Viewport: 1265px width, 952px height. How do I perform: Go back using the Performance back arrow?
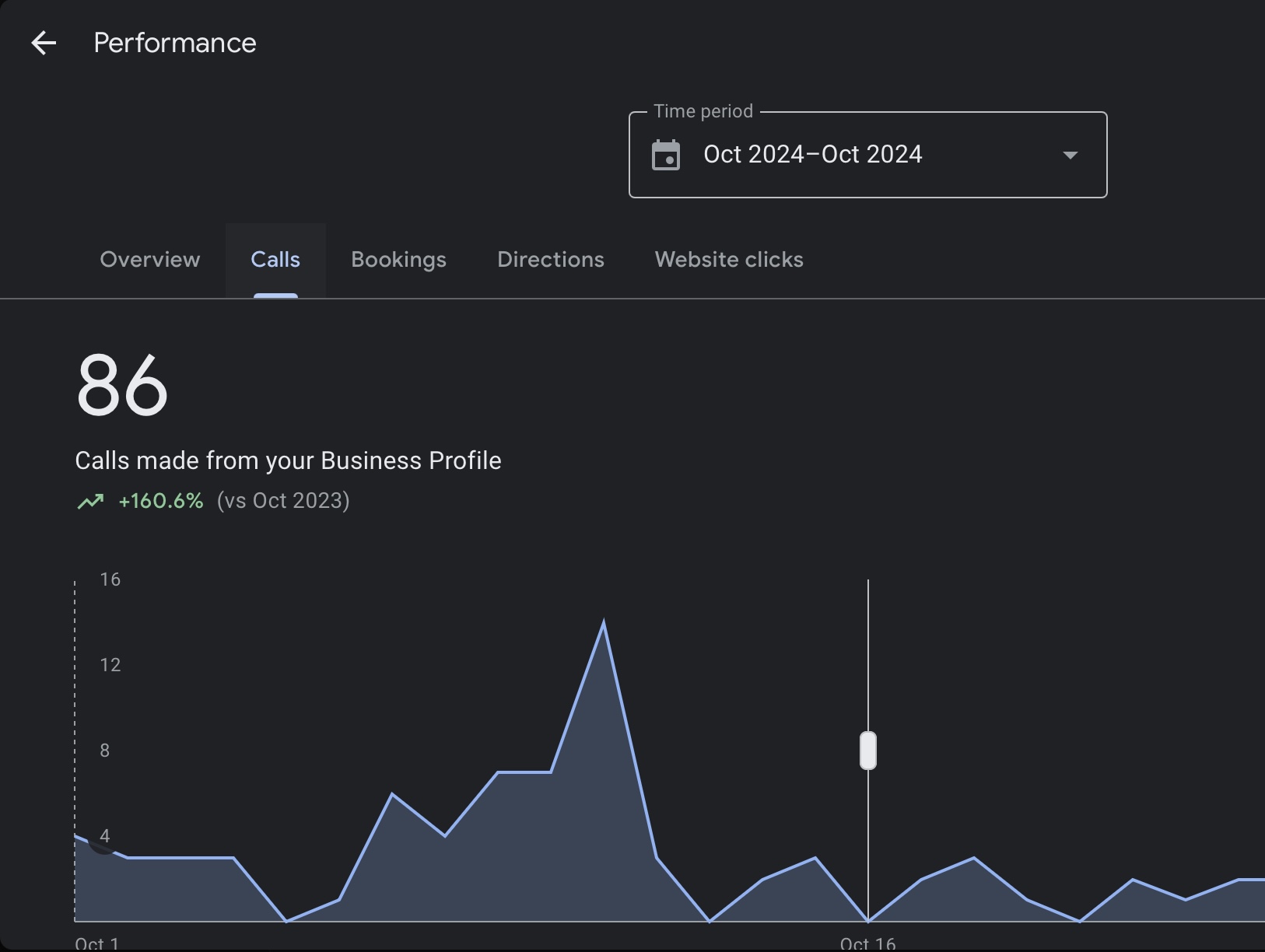point(44,43)
